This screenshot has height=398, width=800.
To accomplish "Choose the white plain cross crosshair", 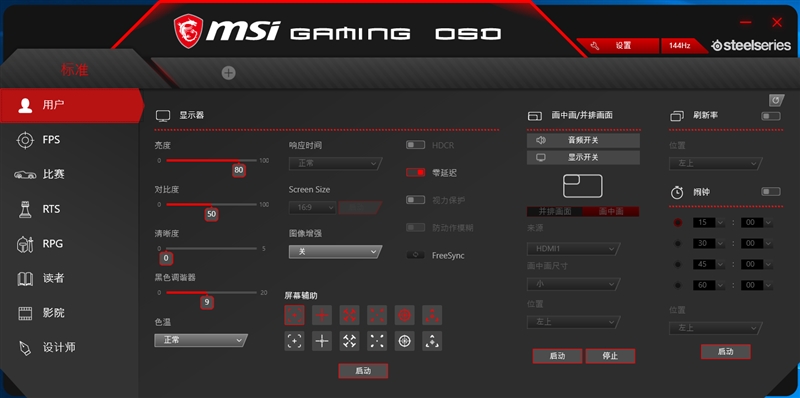I will [x=322, y=341].
